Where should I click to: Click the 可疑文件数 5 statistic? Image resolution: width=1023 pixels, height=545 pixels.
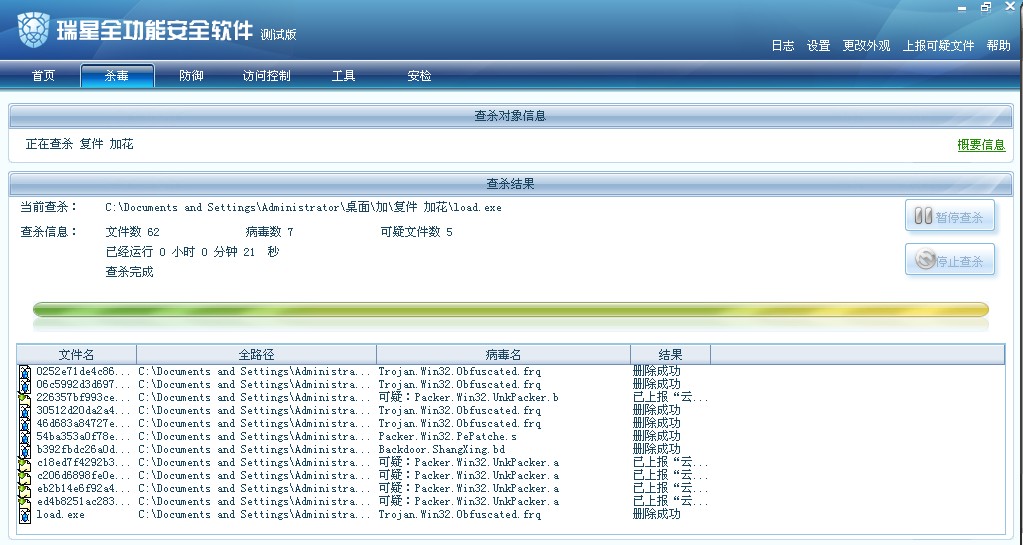coord(416,232)
